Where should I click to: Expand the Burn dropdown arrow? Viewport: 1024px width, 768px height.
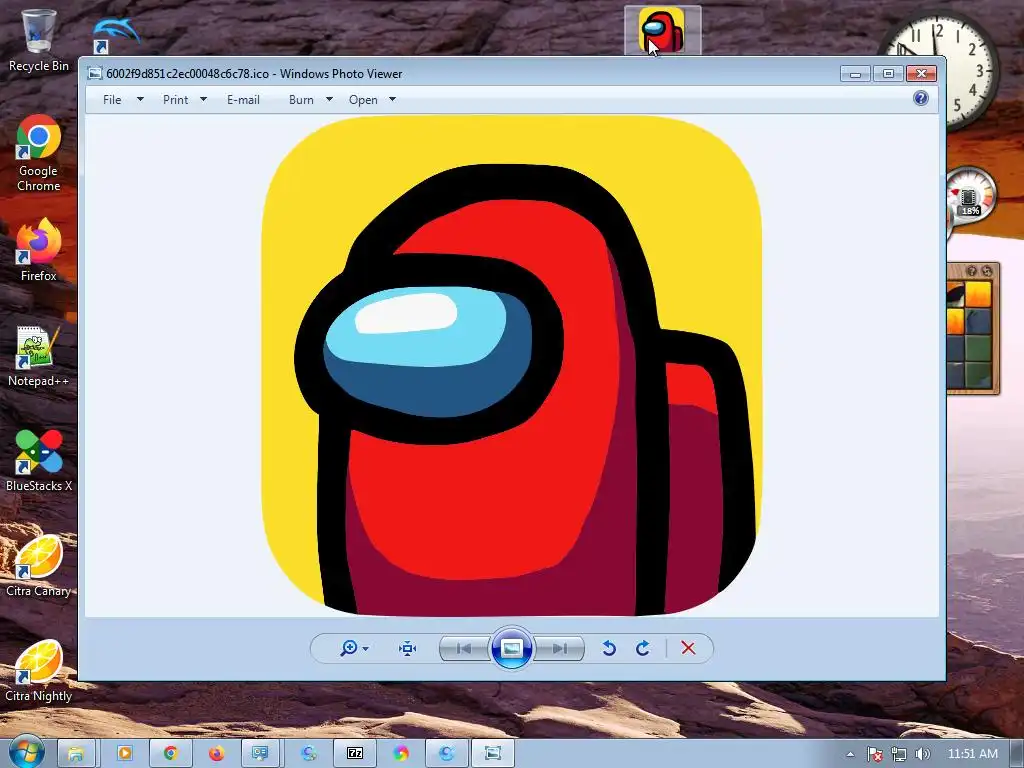click(x=329, y=100)
